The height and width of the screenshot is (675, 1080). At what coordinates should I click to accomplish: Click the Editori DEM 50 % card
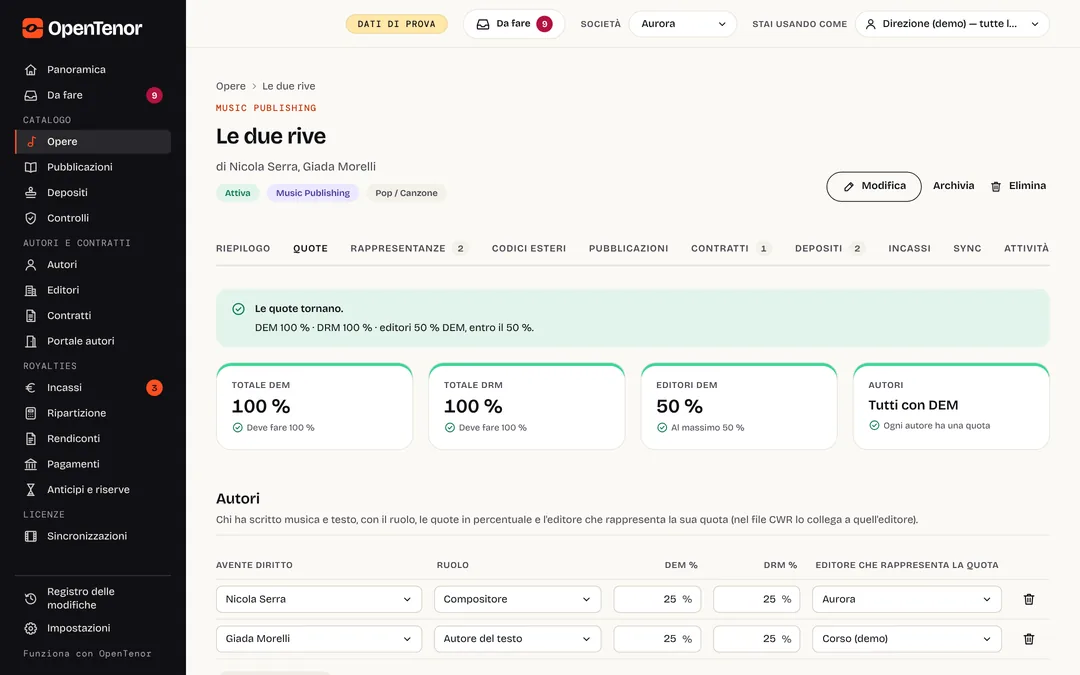[738, 406]
